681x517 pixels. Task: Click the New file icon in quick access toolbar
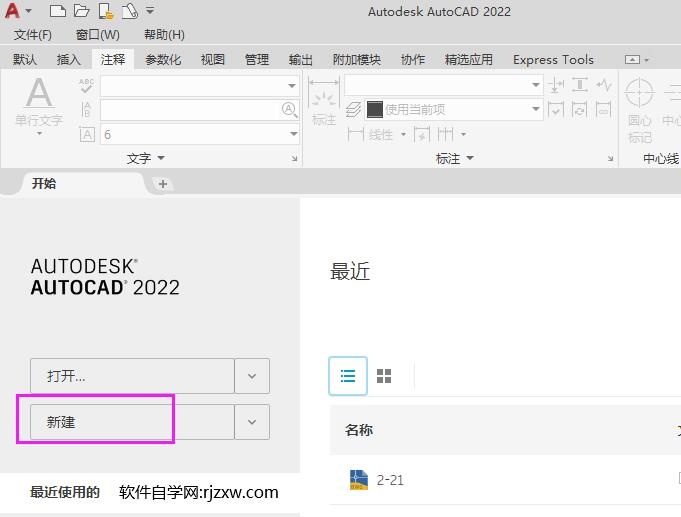click(x=57, y=10)
